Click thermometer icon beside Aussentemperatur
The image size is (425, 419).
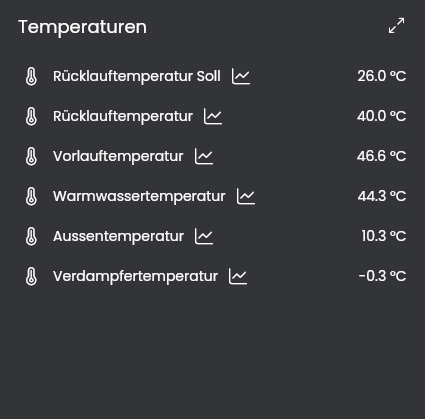click(x=31, y=236)
